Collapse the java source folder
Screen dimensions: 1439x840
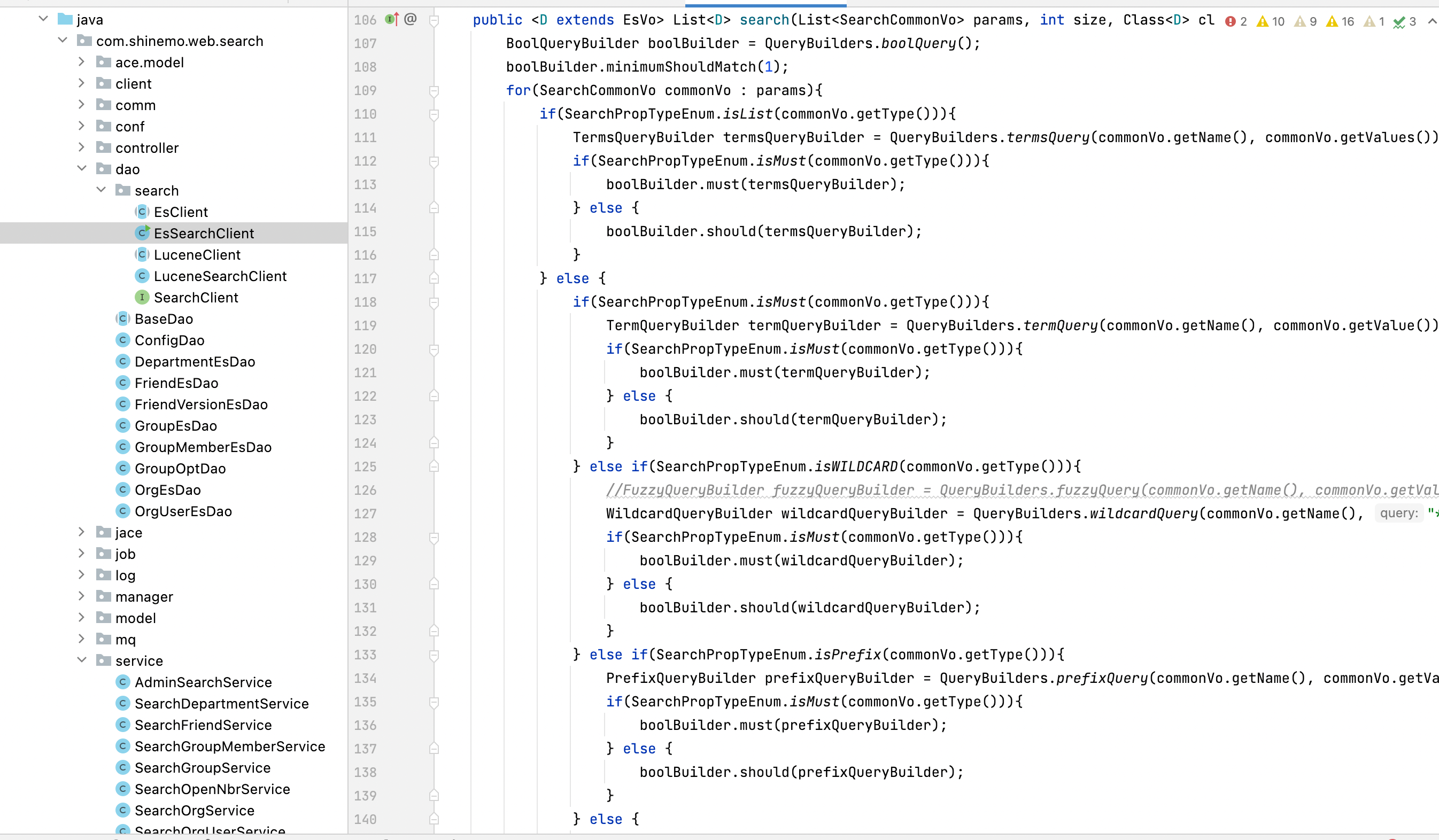(43, 19)
